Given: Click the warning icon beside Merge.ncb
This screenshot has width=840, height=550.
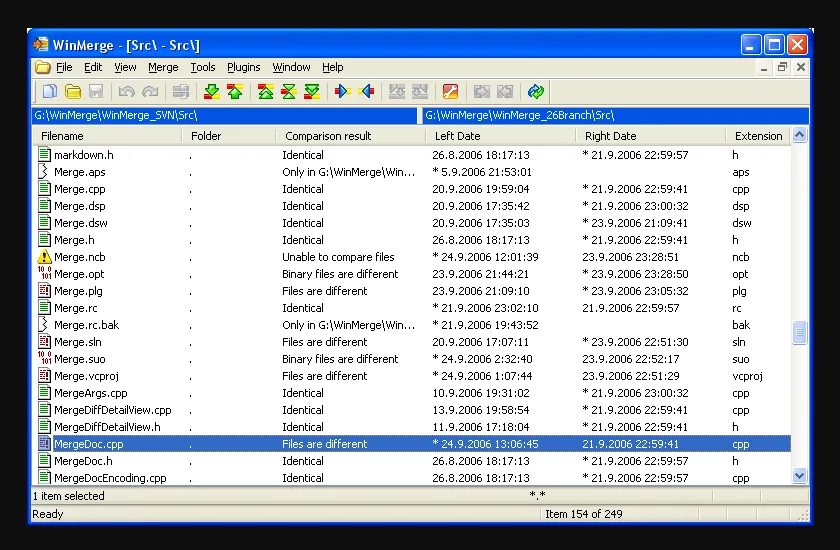Looking at the screenshot, I should point(44,257).
